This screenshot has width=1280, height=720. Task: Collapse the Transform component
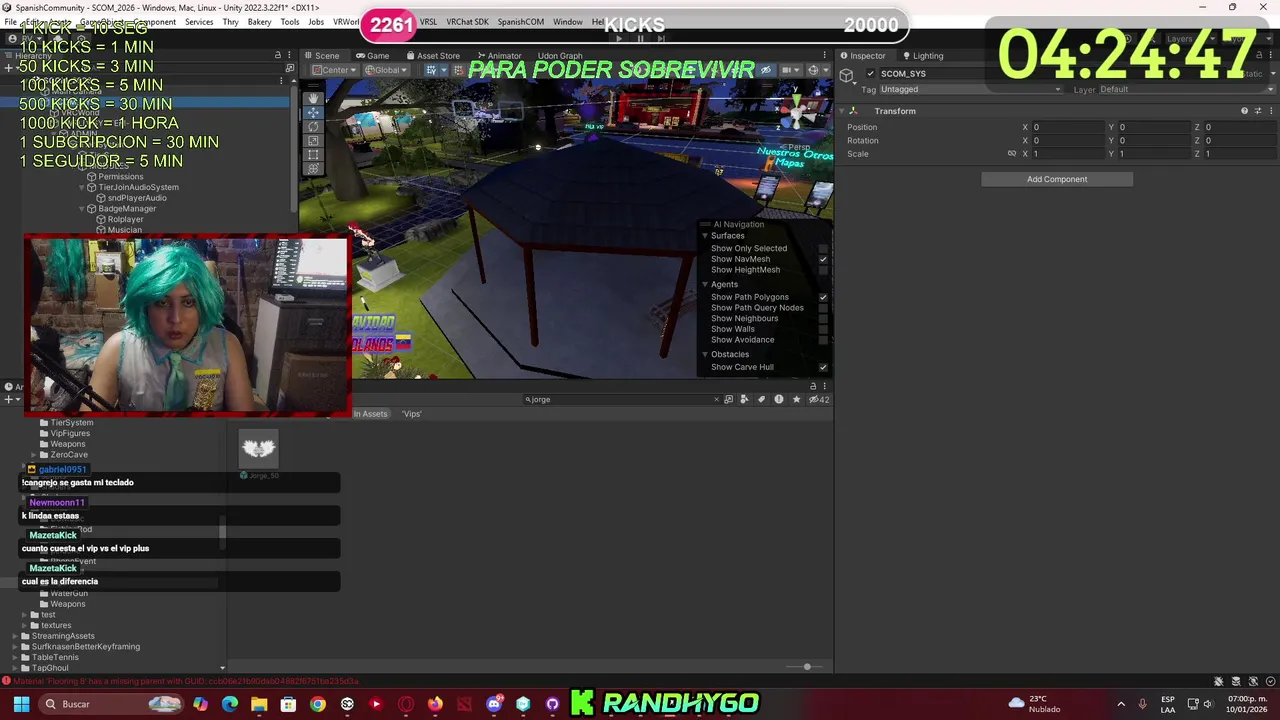click(x=842, y=111)
